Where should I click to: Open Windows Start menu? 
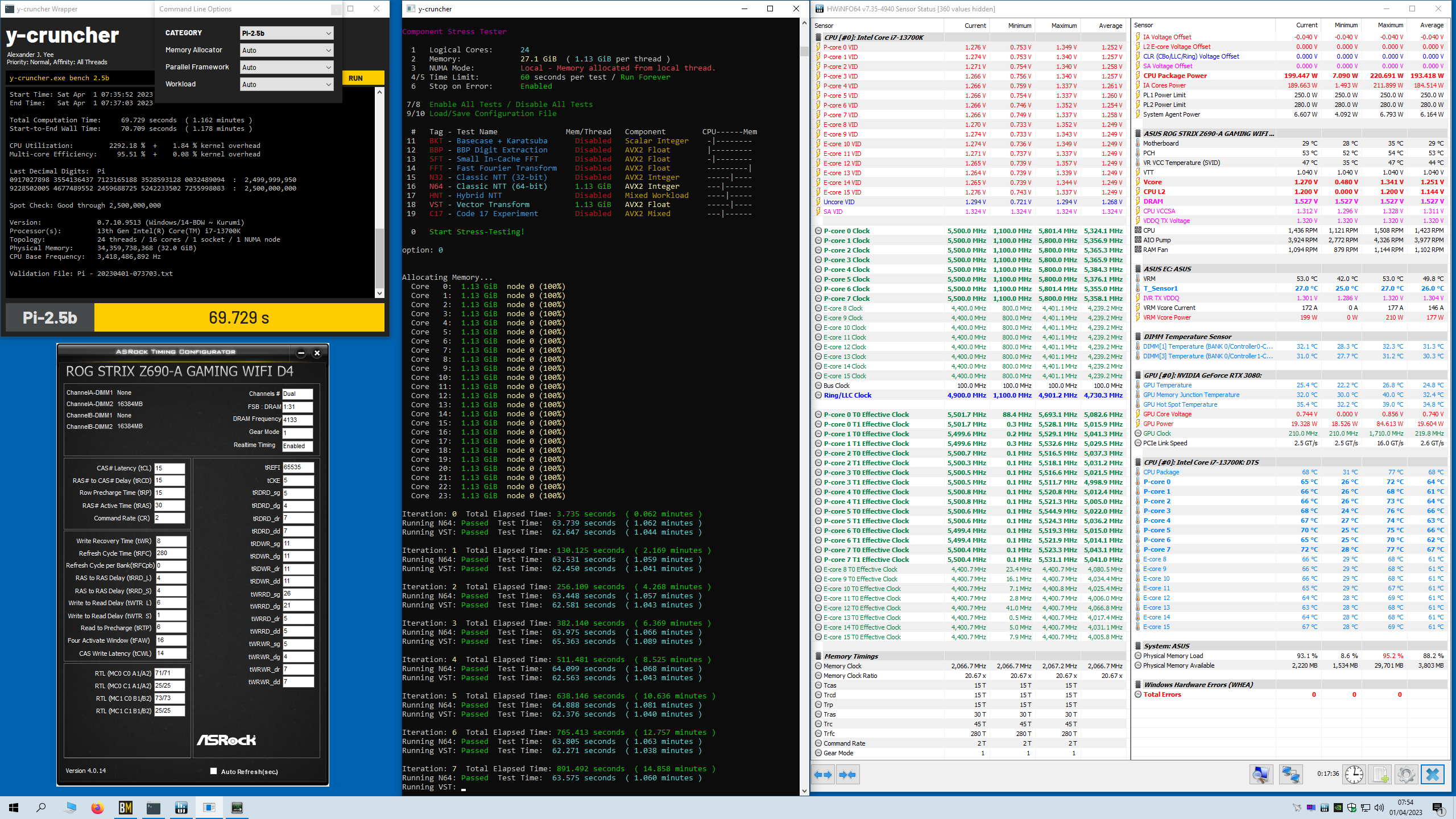(14, 808)
